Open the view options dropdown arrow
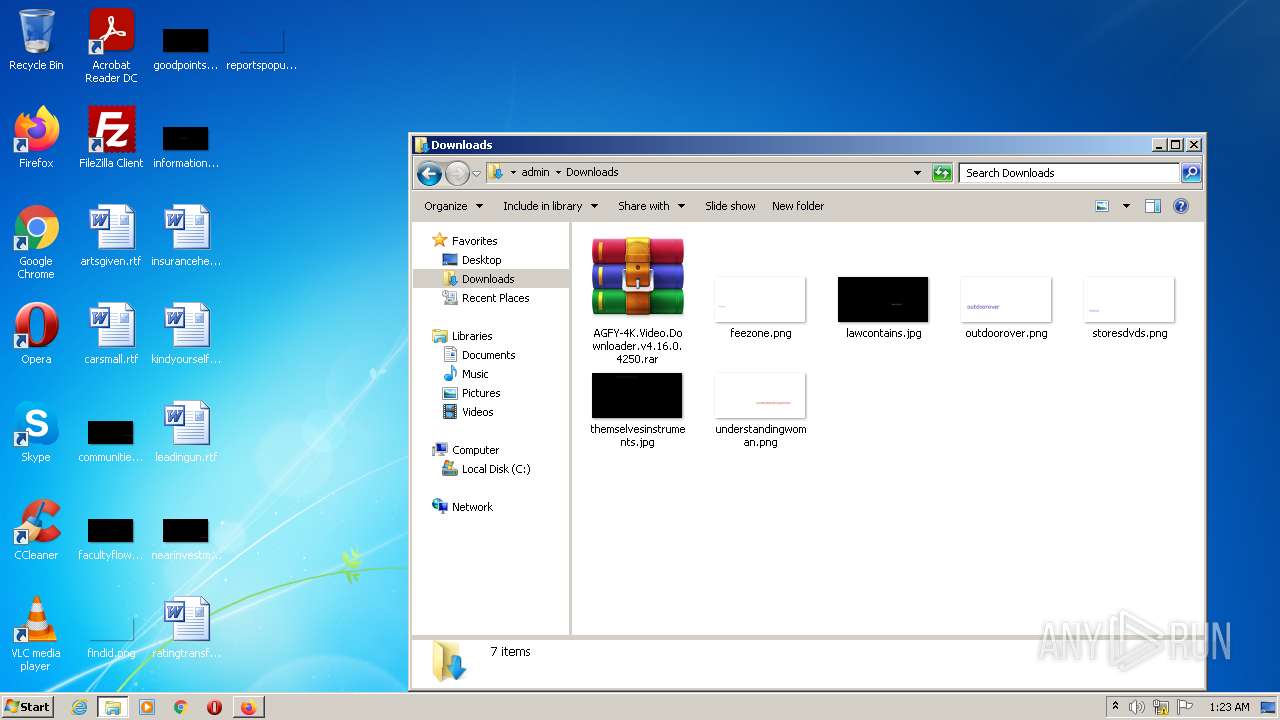1280x720 pixels. pos(1126,206)
